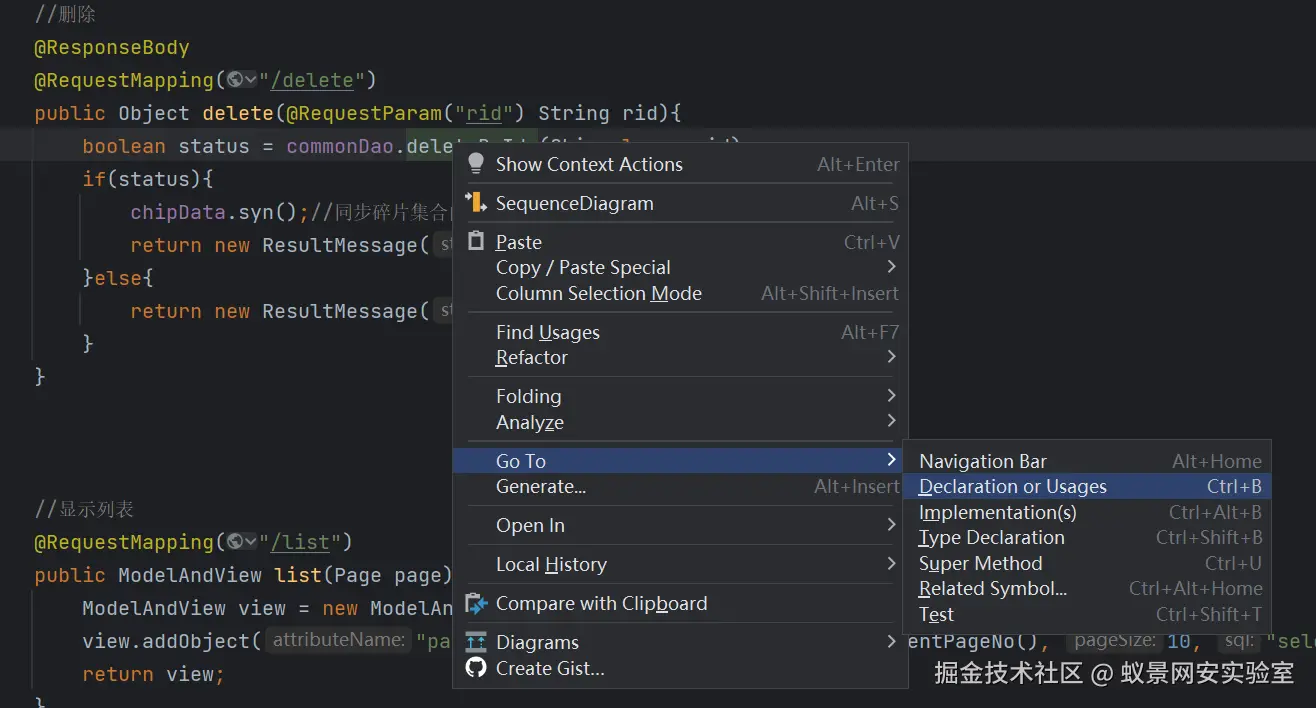Choose Find Usages from the context menu
The image size is (1316, 708).
[x=548, y=332]
